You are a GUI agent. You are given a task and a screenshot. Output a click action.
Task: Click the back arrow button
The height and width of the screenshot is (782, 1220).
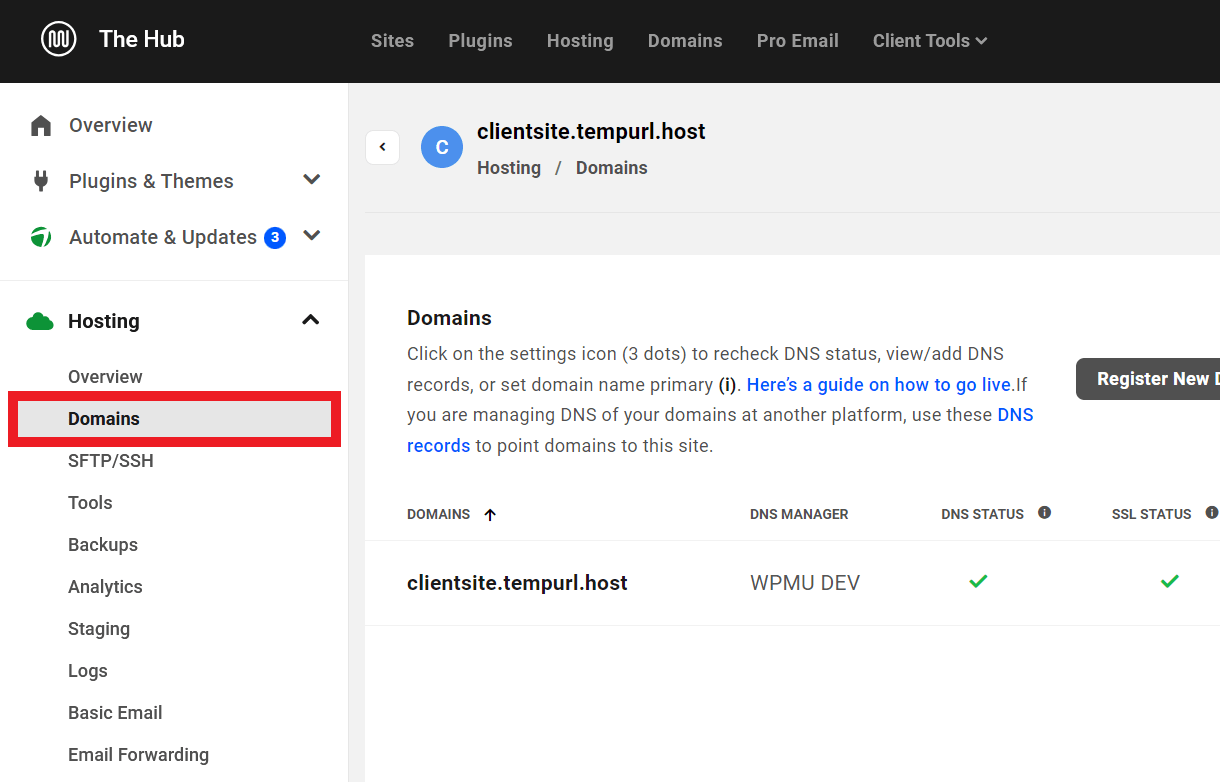(x=382, y=147)
